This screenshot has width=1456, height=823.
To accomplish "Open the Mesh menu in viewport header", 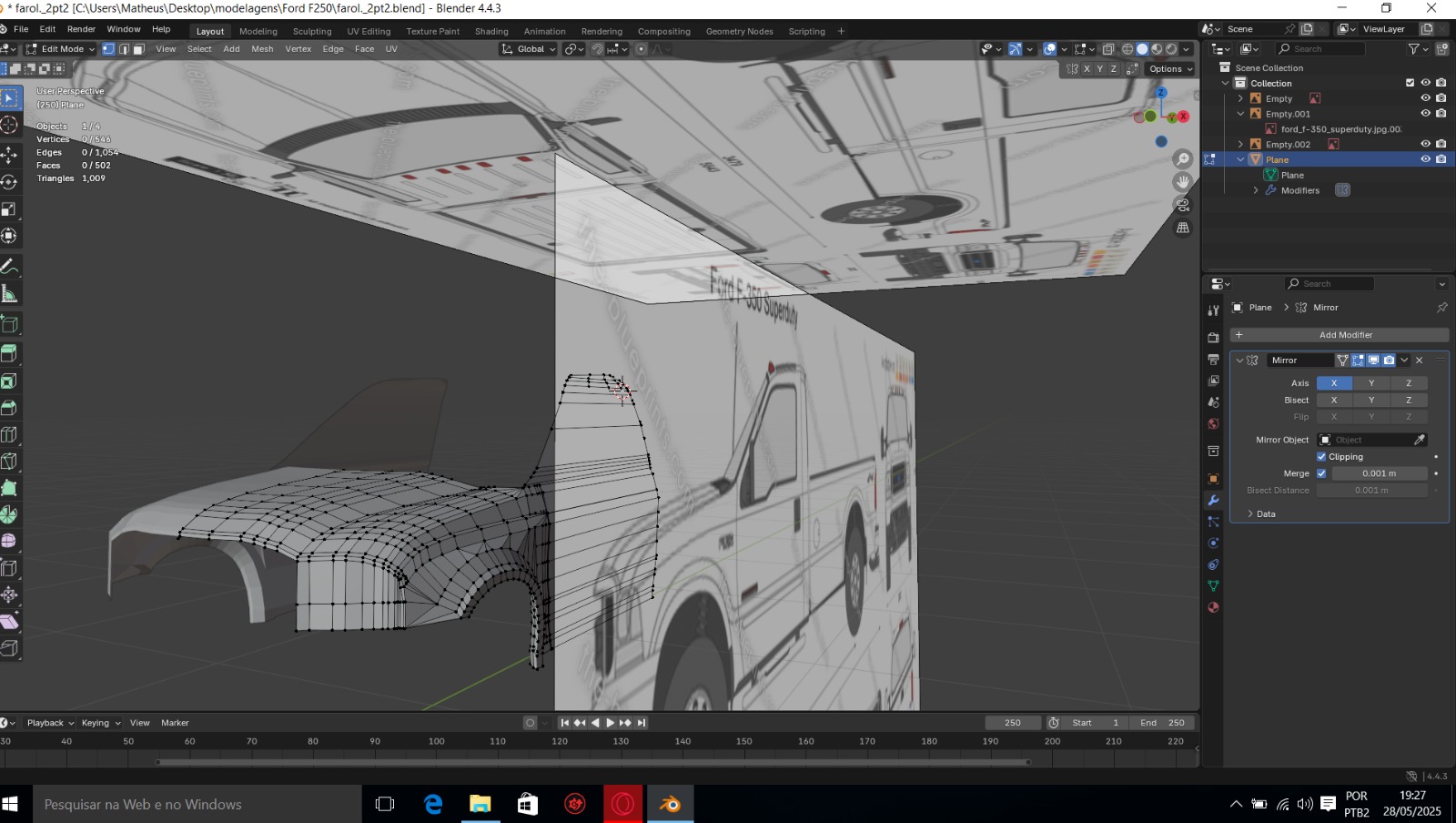I will coord(262,49).
